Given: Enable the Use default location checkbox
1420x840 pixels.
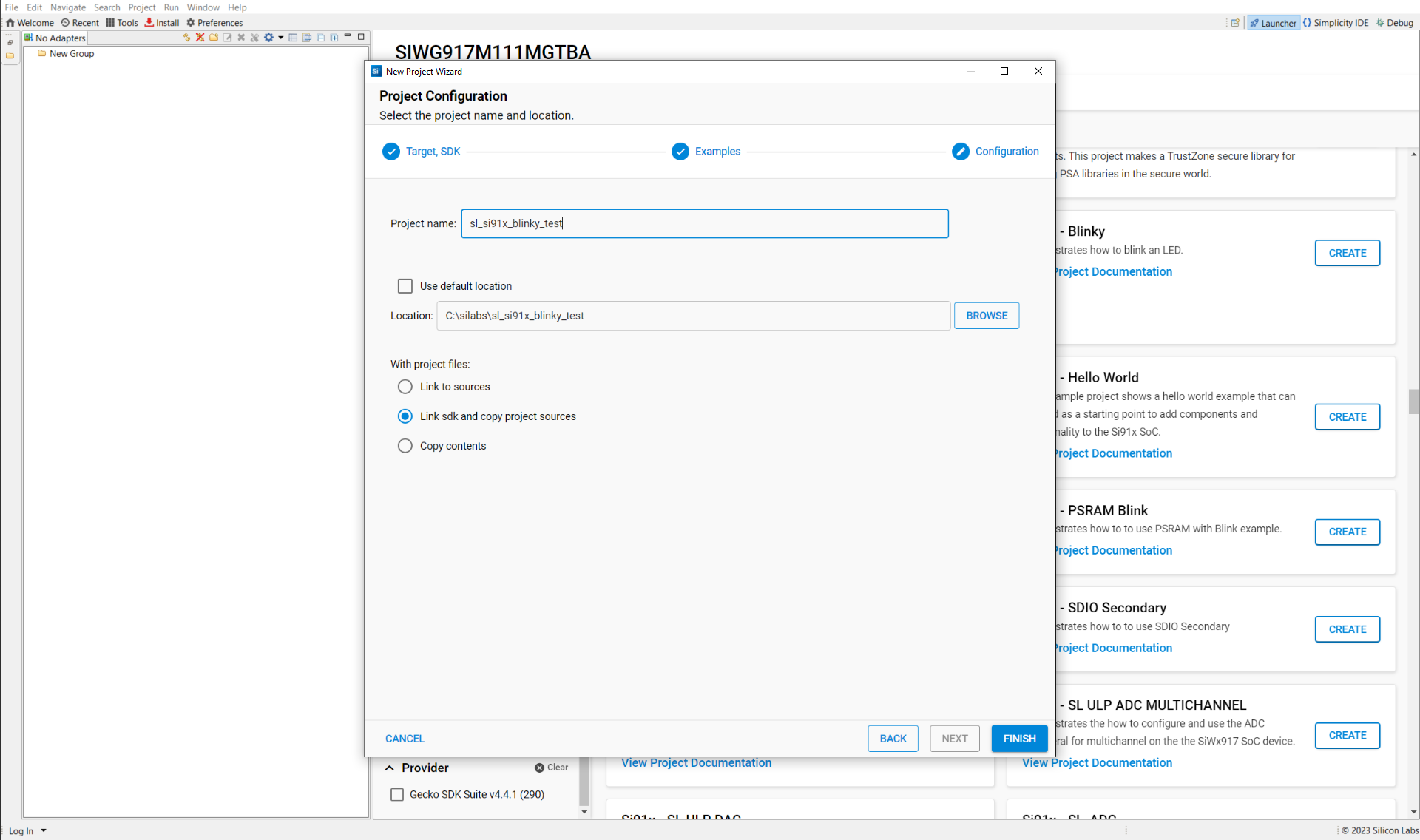Looking at the screenshot, I should (x=405, y=285).
